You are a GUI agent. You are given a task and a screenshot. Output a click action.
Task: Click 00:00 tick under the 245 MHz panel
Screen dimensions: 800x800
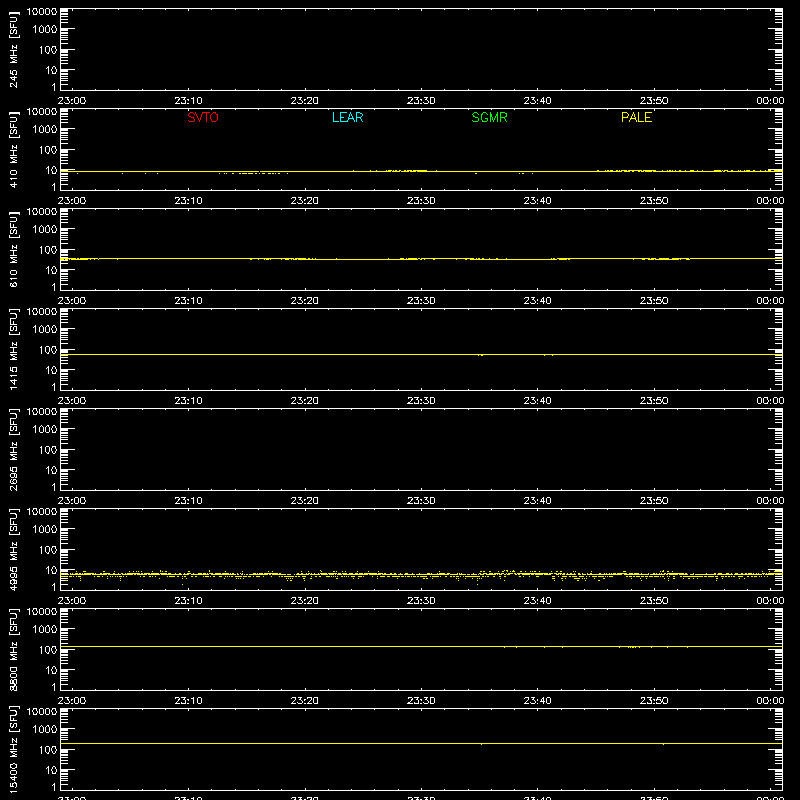coord(770,101)
